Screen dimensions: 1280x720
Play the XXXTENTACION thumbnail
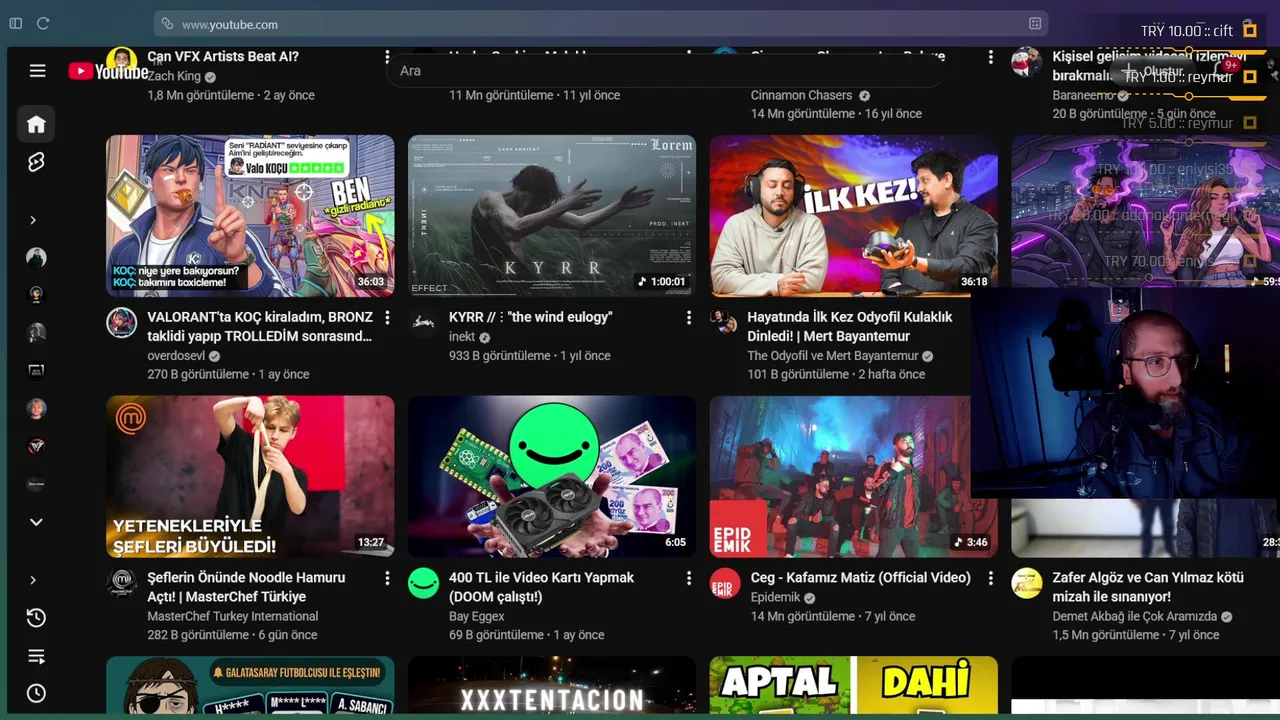(x=552, y=685)
